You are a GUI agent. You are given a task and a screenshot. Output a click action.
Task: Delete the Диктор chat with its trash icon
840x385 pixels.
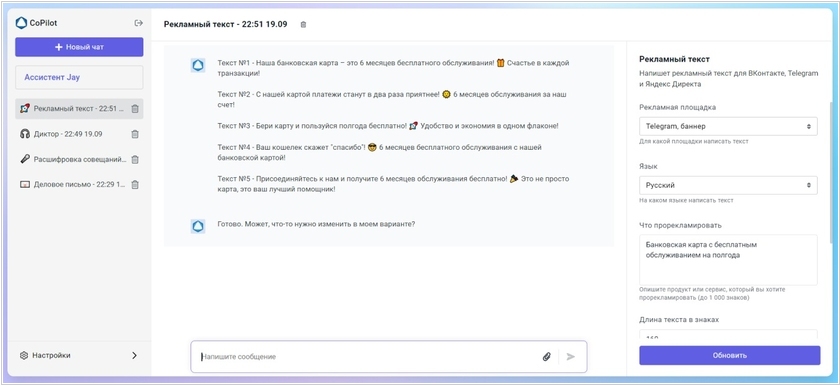[135, 134]
